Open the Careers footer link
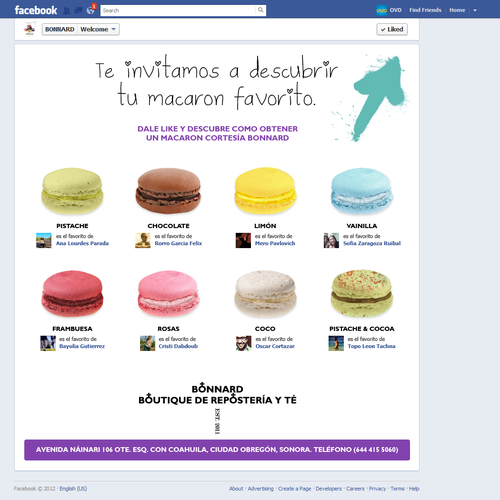This screenshot has height=500, width=500. tap(355, 489)
